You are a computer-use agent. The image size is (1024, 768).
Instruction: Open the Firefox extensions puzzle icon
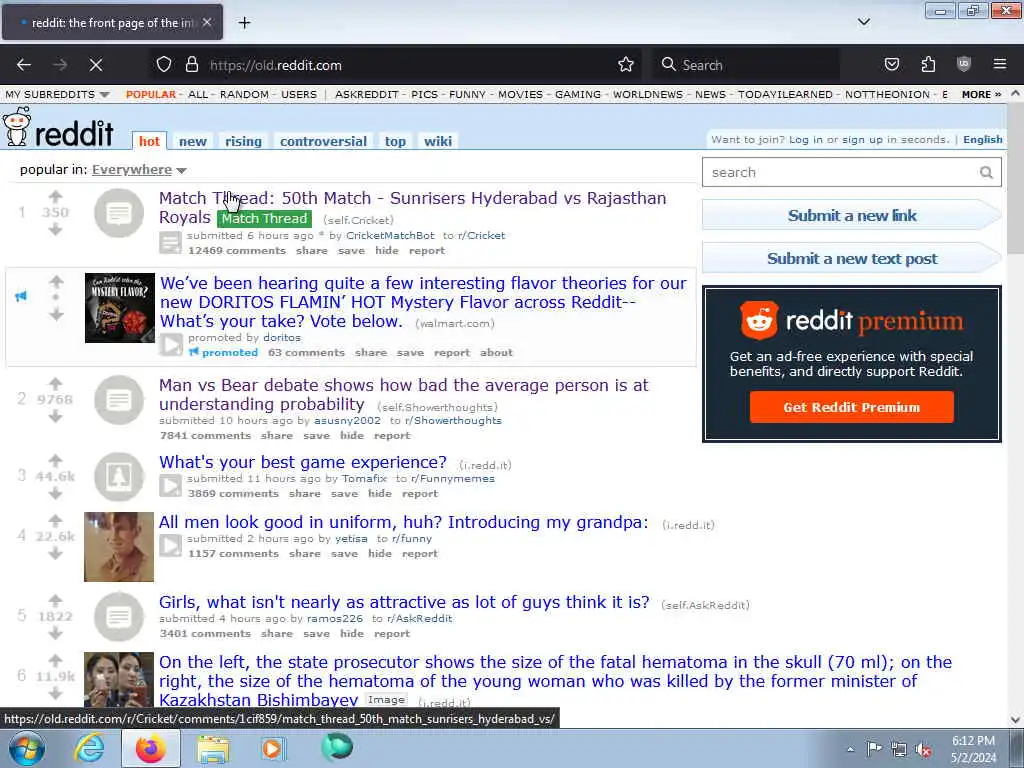click(x=928, y=64)
